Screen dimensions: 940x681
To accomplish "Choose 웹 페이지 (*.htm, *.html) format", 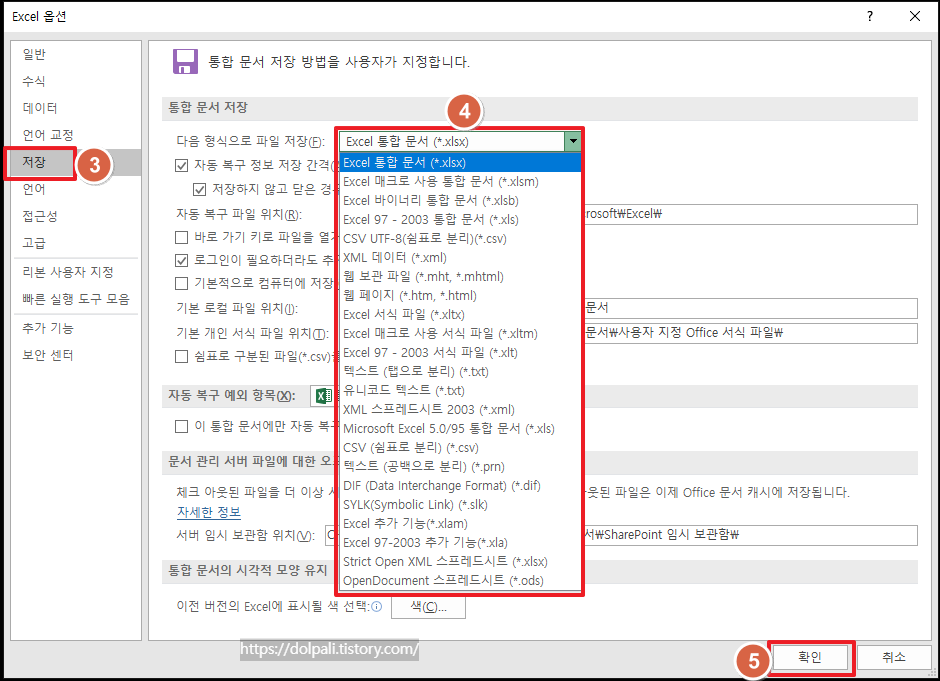I will coord(460,296).
